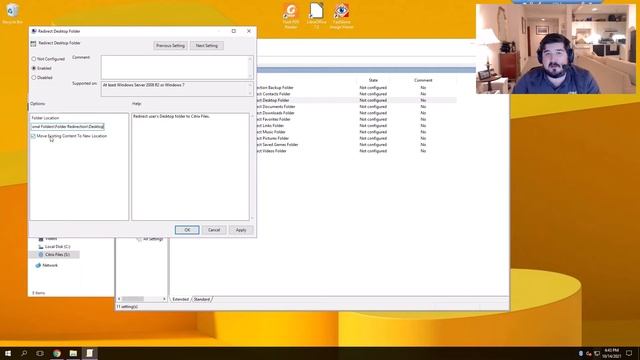Screen dimensions: 640x360
Task: Launch Chrome from the taskbar
Action: pos(57,353)
